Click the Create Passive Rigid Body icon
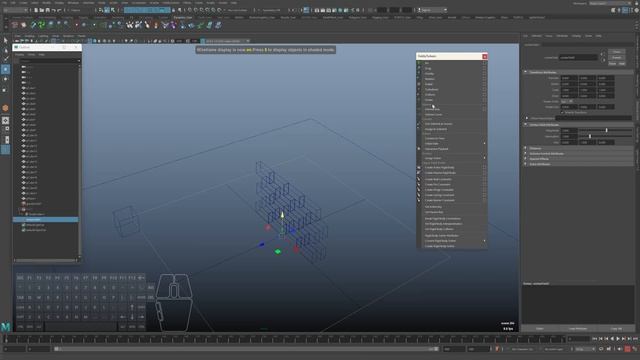 coord(419,173)
